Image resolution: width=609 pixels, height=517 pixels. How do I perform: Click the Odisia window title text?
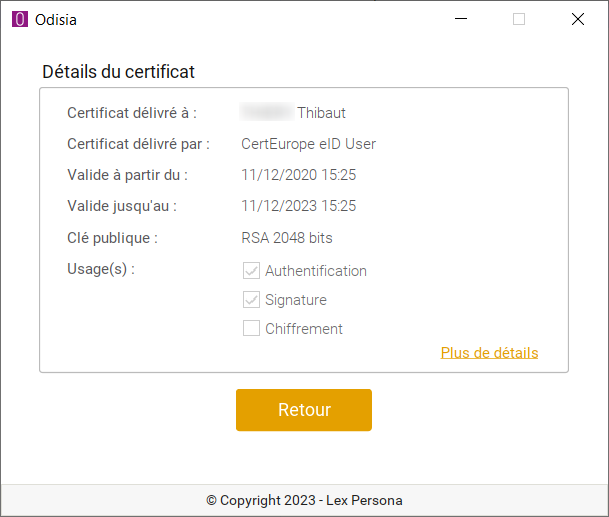(59, 19)
